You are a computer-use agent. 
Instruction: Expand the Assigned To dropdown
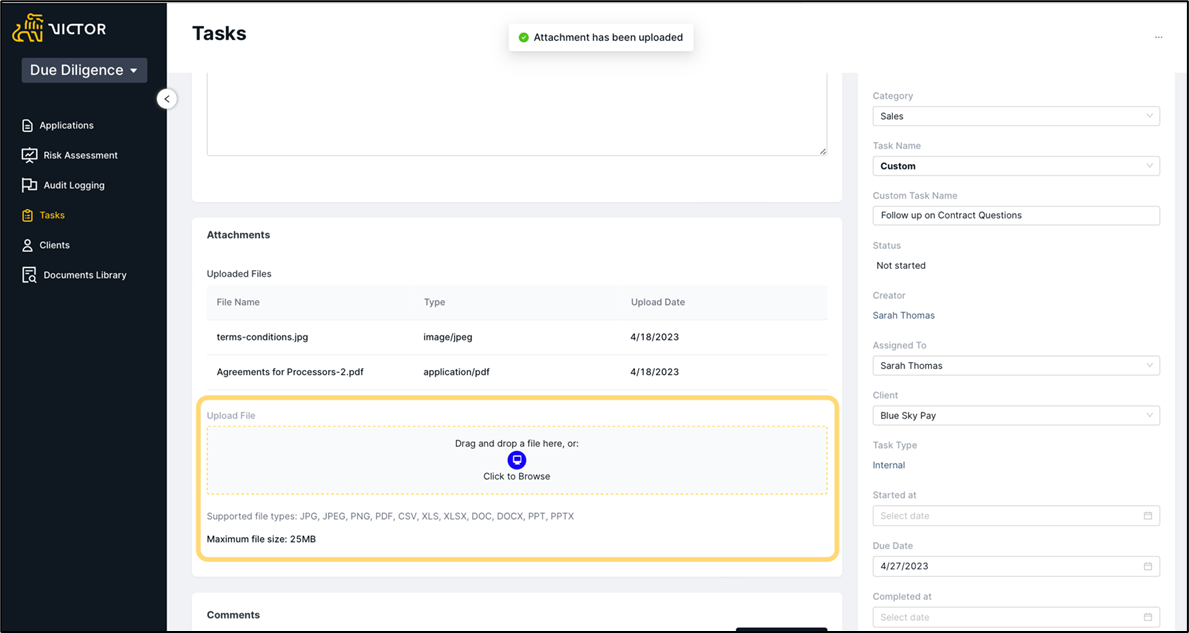(1016, 365)
